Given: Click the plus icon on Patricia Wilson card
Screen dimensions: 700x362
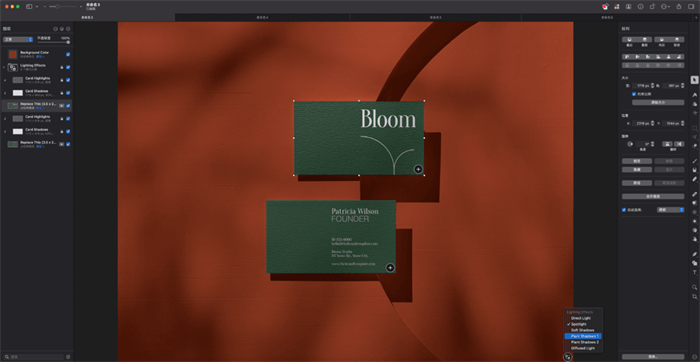Looking at the screenshot, I should tap(390, 268).
